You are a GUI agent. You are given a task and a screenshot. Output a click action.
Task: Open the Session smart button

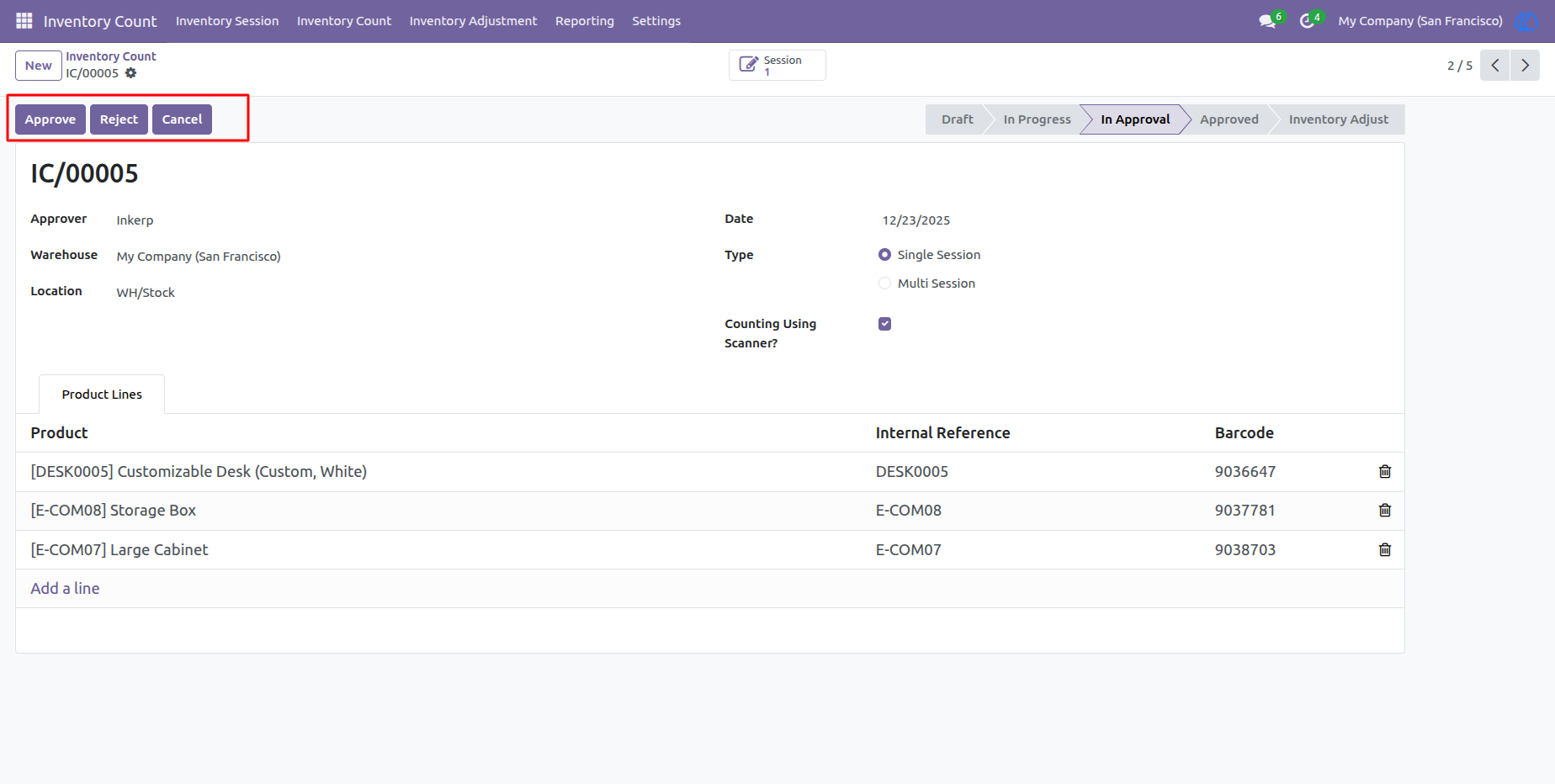click(x=777, y=65)
